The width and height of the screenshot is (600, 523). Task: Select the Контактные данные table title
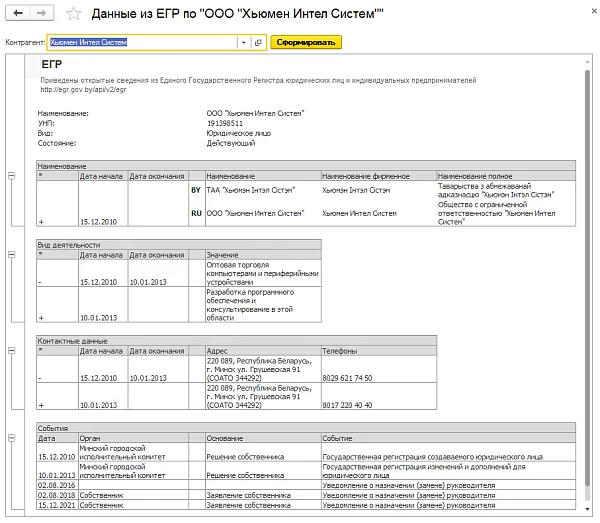click(72, 341)
